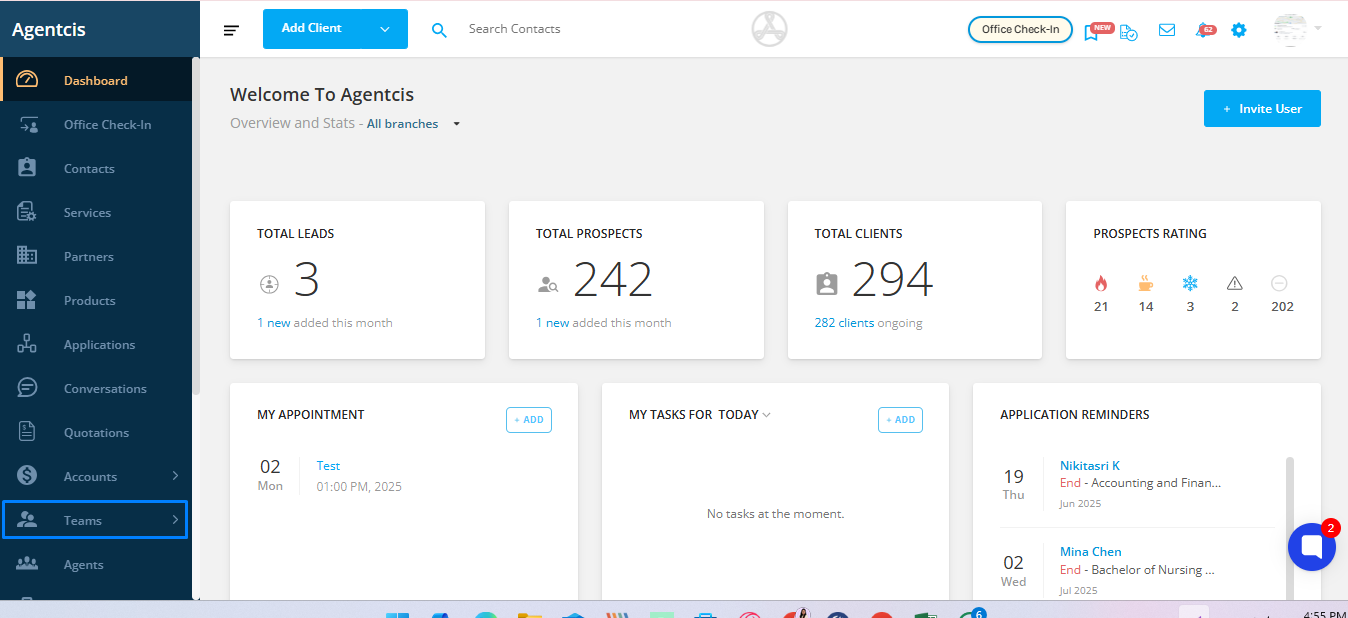This screenshot has width=1348, height=618.
Task: Click 'Bachelor of Nursing ...' reminder text
Action: tap(1153, 570)
